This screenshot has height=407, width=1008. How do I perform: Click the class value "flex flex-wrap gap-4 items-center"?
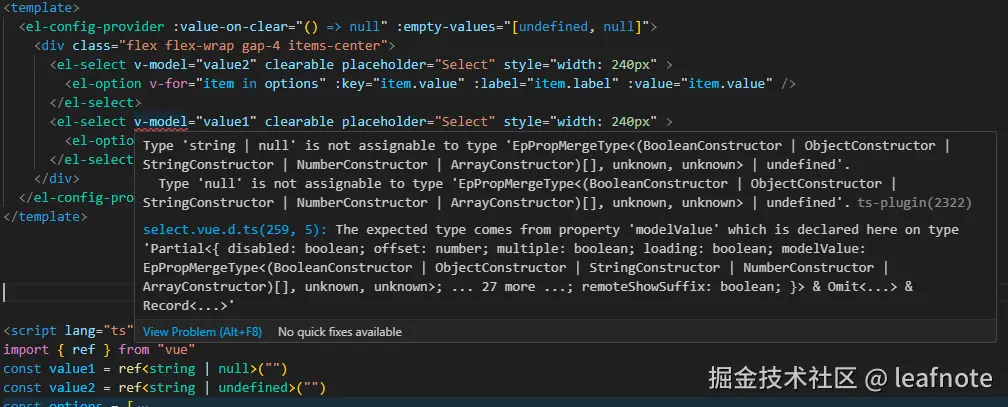pos(253,46)
